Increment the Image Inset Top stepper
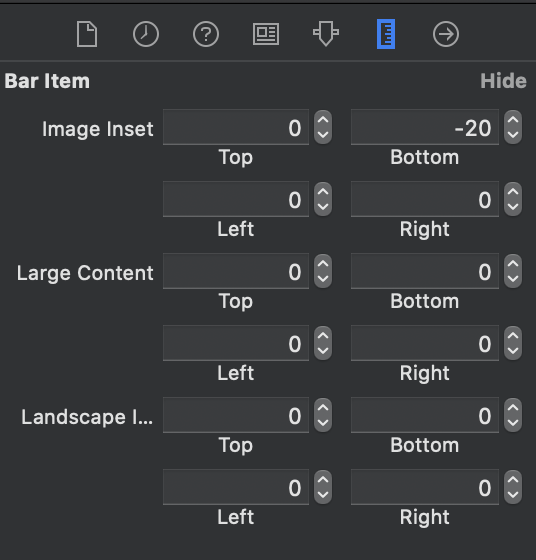This screenshot has height=560, width=536. tap(323, 120)
